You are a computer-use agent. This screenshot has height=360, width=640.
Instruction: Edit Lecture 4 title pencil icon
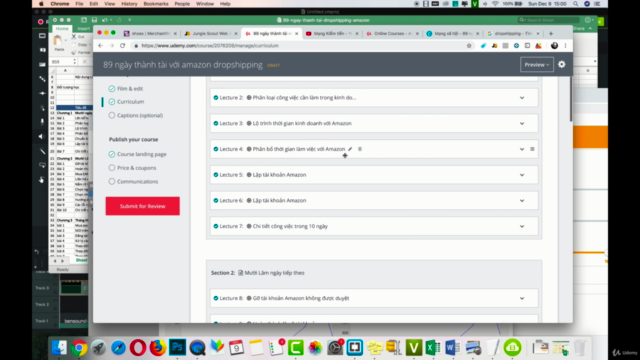coord(350,149)
